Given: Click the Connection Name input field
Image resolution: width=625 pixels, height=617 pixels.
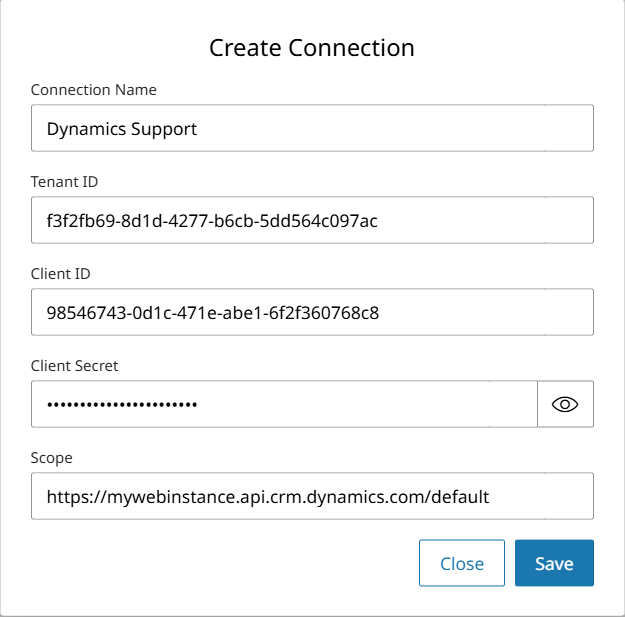Looking at the screenshot, I should point(312,128).
